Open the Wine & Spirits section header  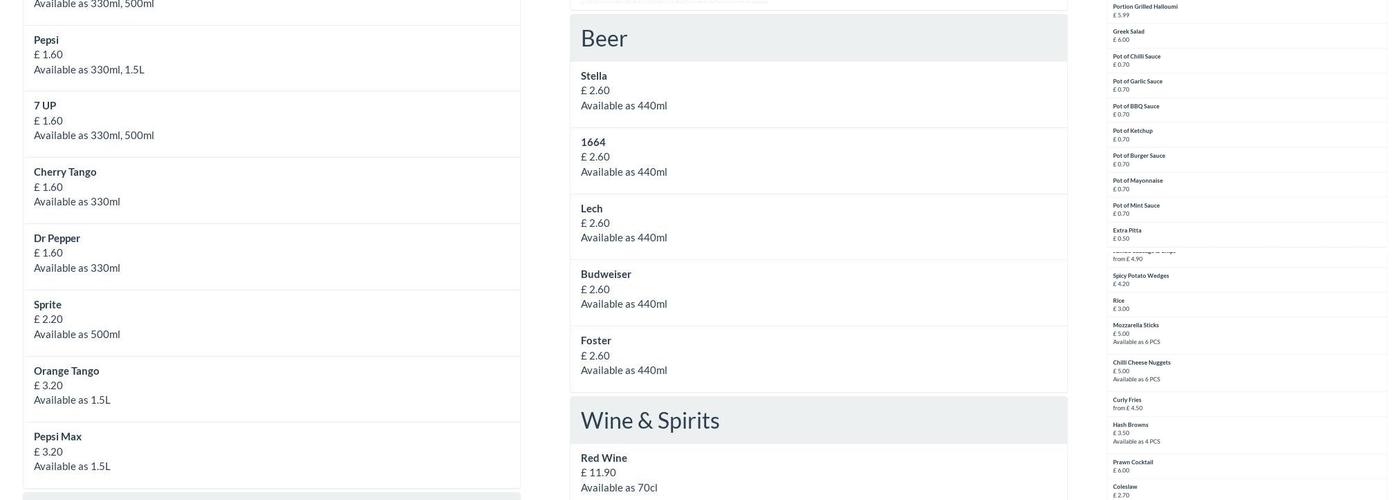(x=650, y=420)
